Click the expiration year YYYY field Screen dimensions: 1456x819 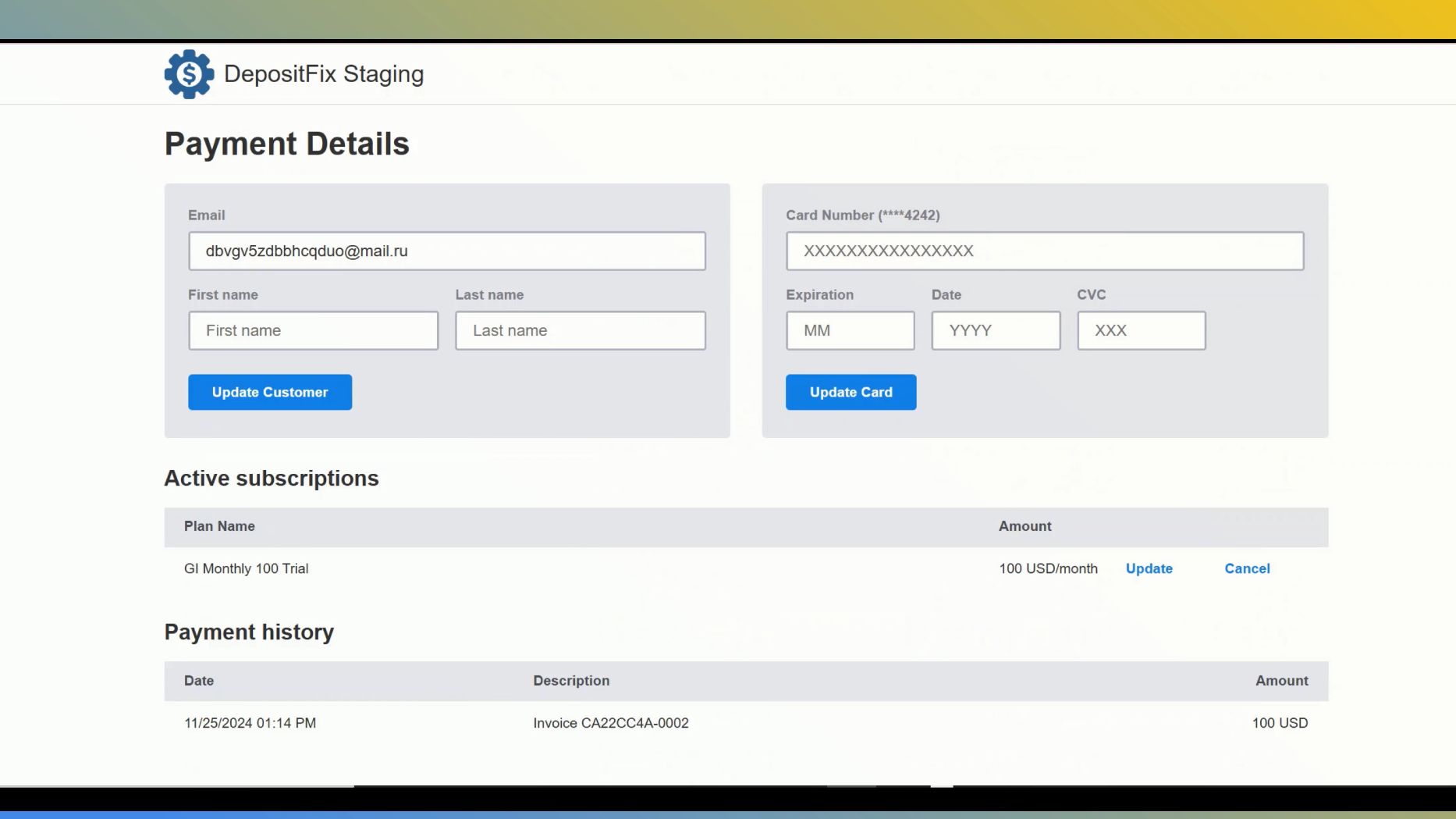pos(995,331)
